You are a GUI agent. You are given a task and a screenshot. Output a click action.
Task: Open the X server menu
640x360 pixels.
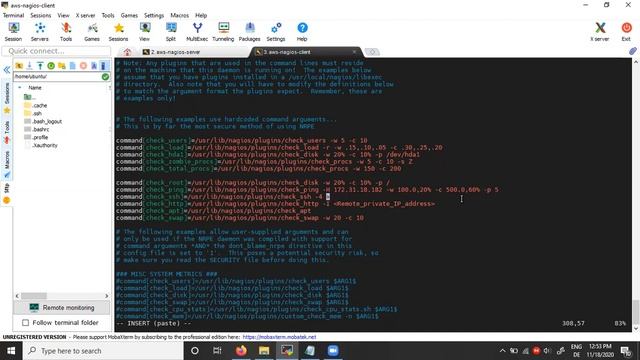pyautogui.click(x=85, y=15)
